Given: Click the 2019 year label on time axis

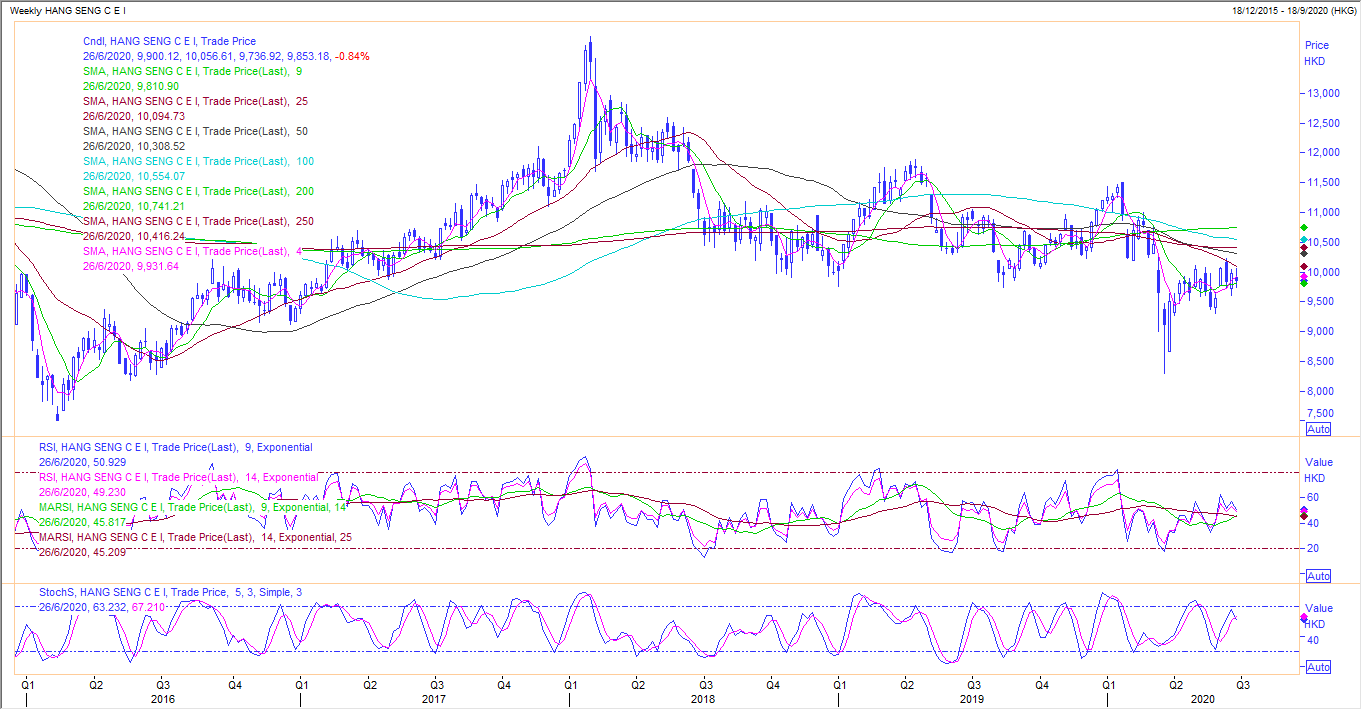Looking at the screenshot, I should click(x=973, y=700).
